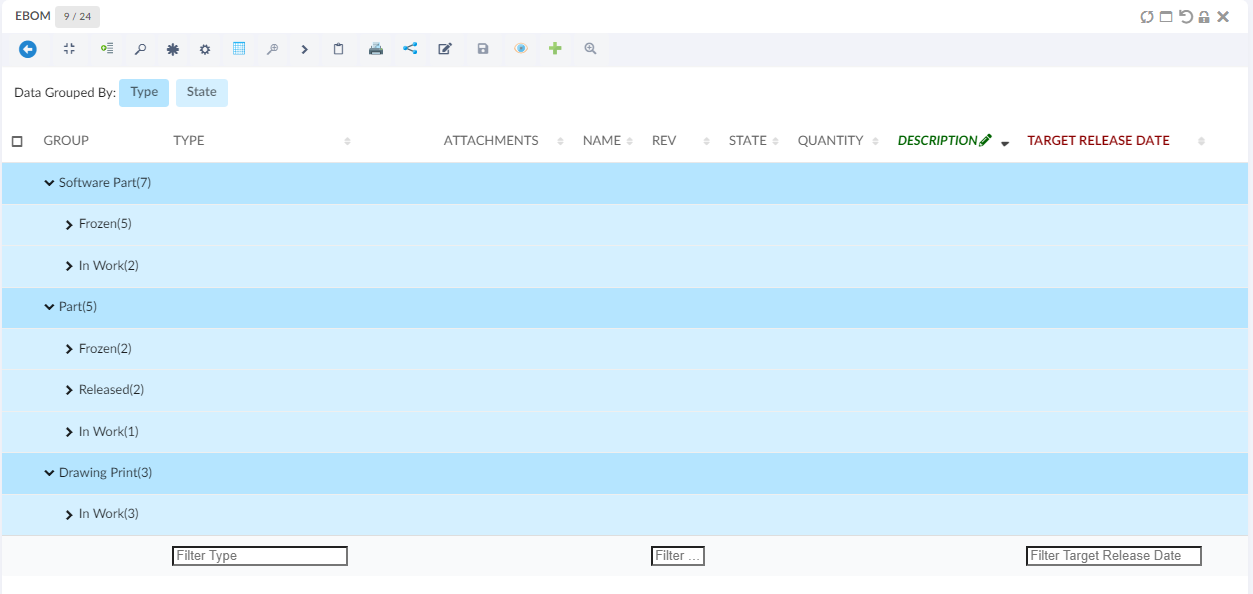Open the Description column dropdown arrow

point(1005,143)
